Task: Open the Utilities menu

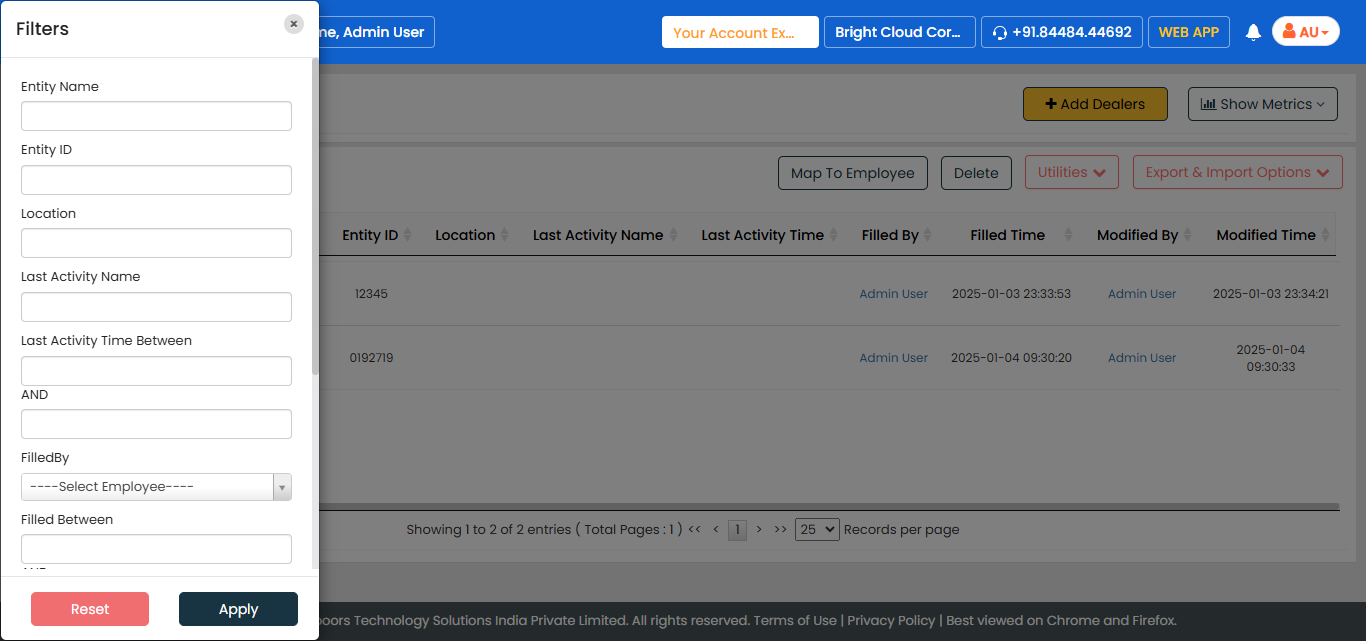Action: click(1071, 172)
